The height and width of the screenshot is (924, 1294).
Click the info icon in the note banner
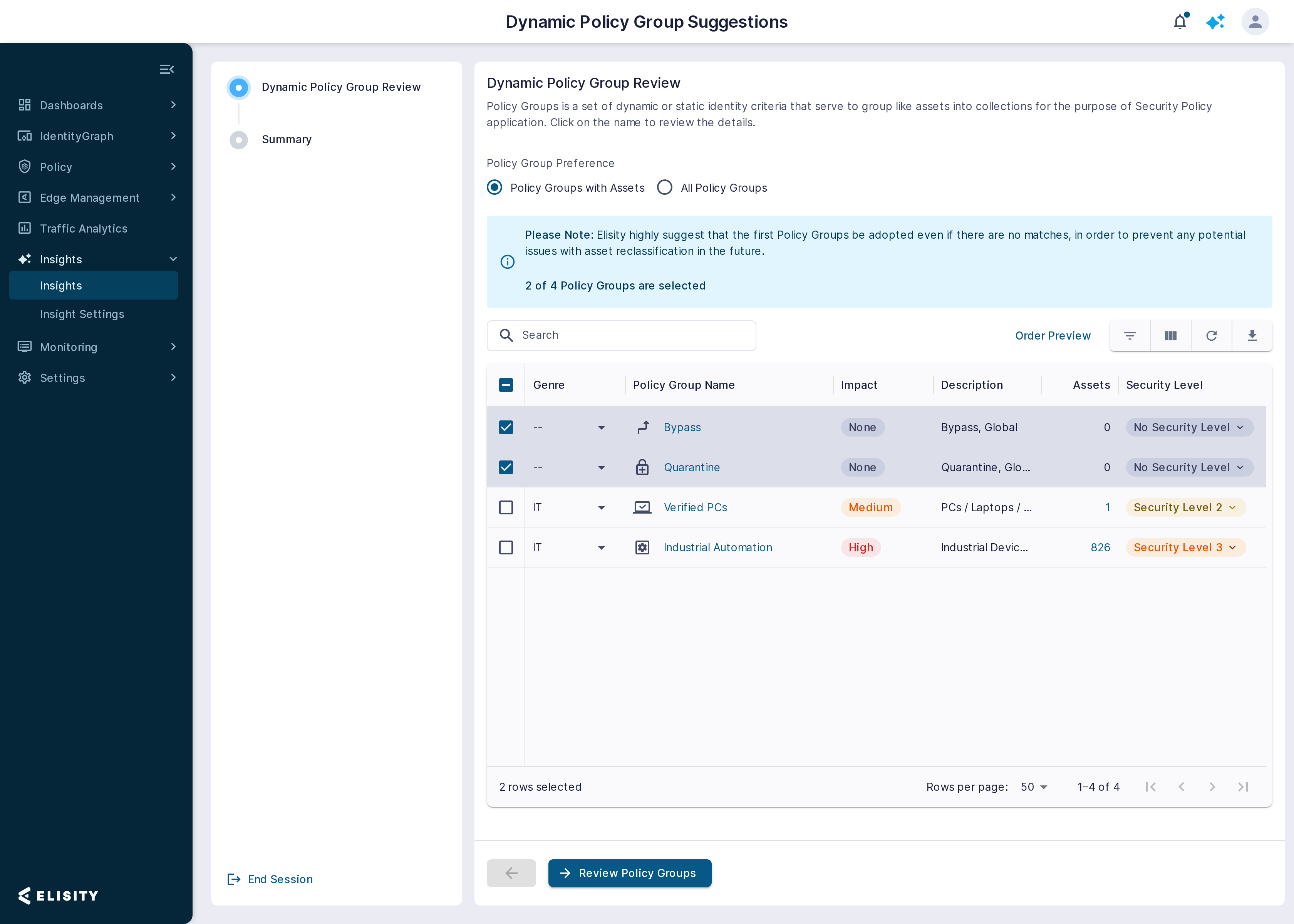pos(508,262)
